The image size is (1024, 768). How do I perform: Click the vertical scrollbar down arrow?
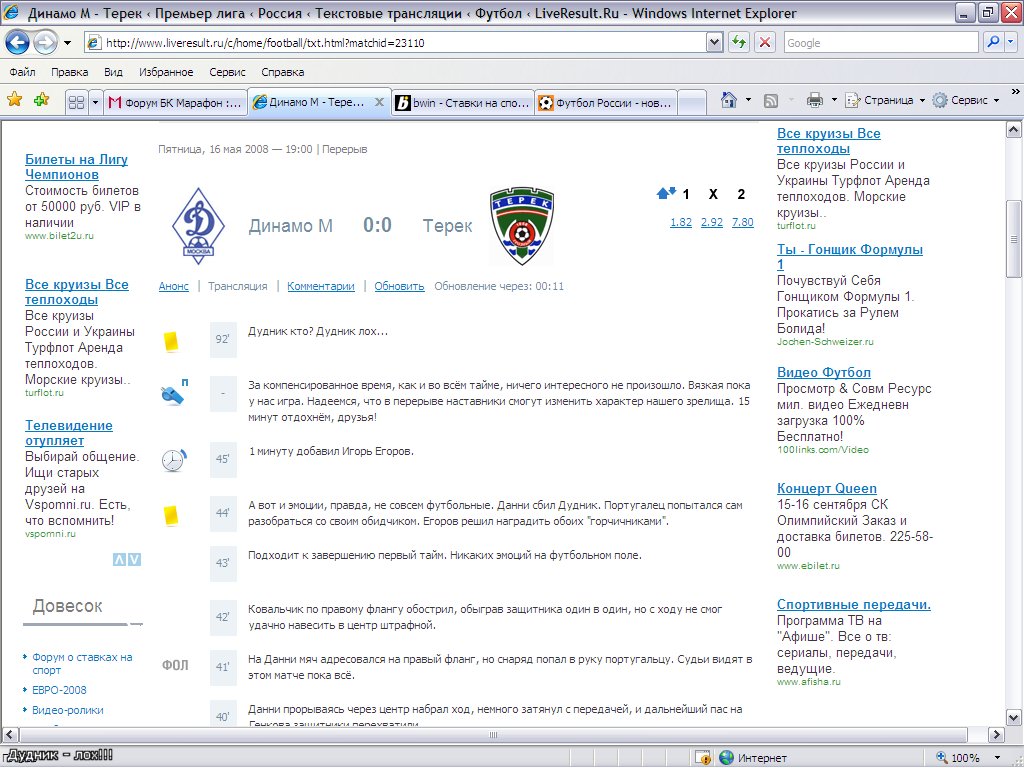click(x=1014, y=718)
